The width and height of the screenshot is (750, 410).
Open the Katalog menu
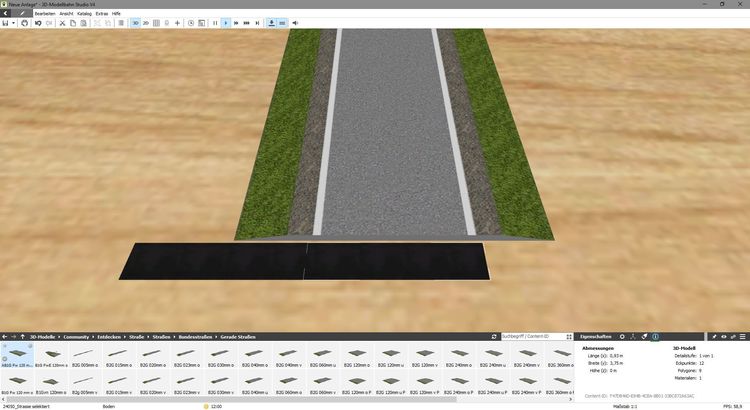(85, 13)
